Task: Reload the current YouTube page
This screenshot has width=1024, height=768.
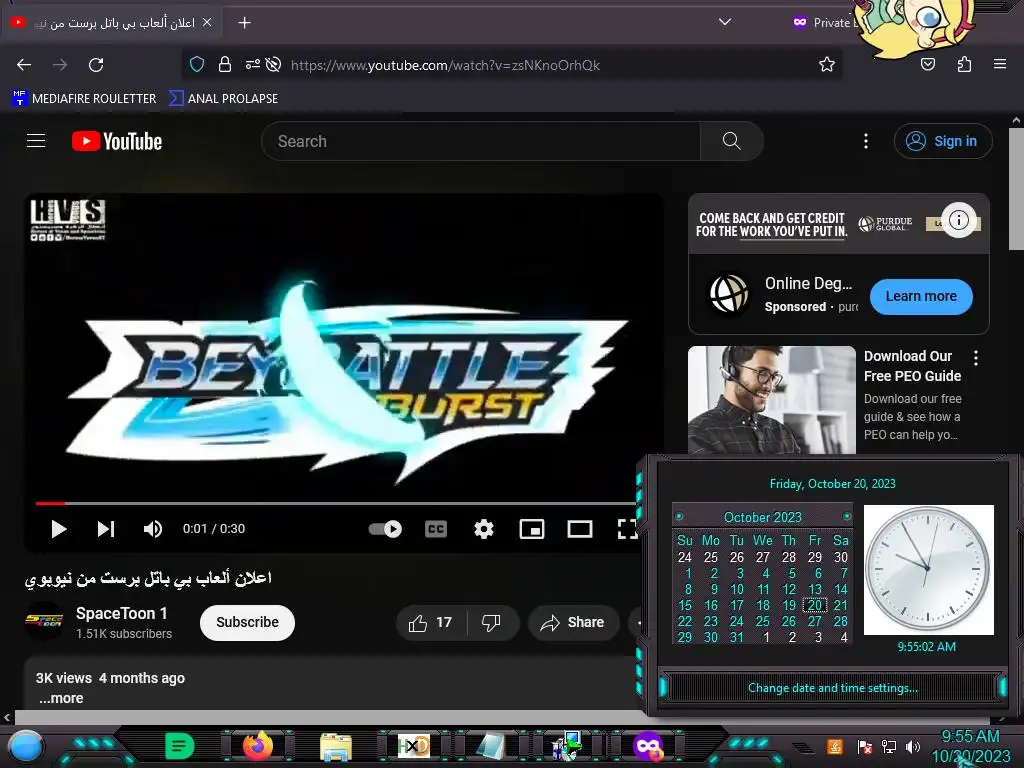Action: pyautogui.click(x=96, y=65)
